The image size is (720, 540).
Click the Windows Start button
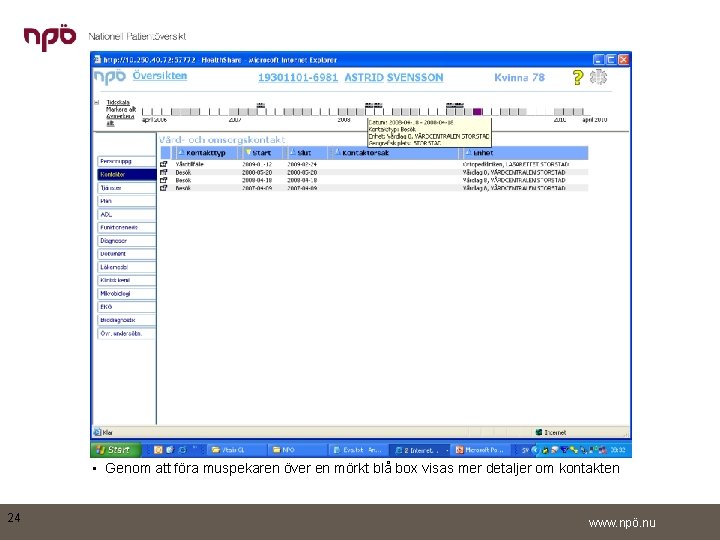115,450
